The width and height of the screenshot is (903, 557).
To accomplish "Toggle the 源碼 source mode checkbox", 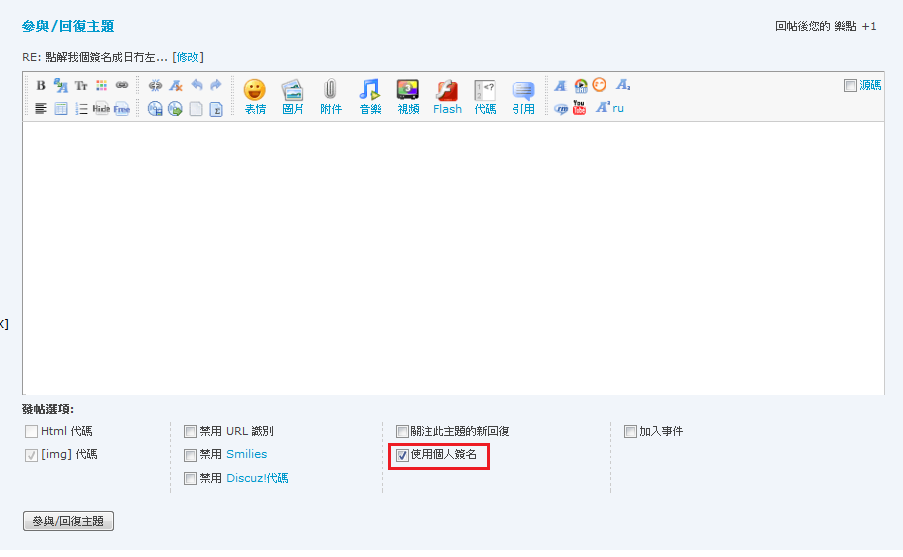I will [850, 86].
